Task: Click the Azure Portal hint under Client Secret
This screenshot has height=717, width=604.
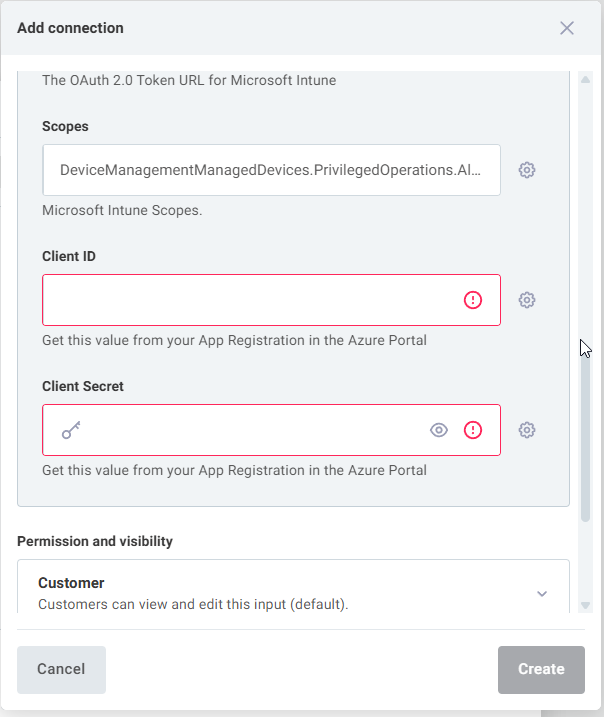Action: (x=235, y=470)
